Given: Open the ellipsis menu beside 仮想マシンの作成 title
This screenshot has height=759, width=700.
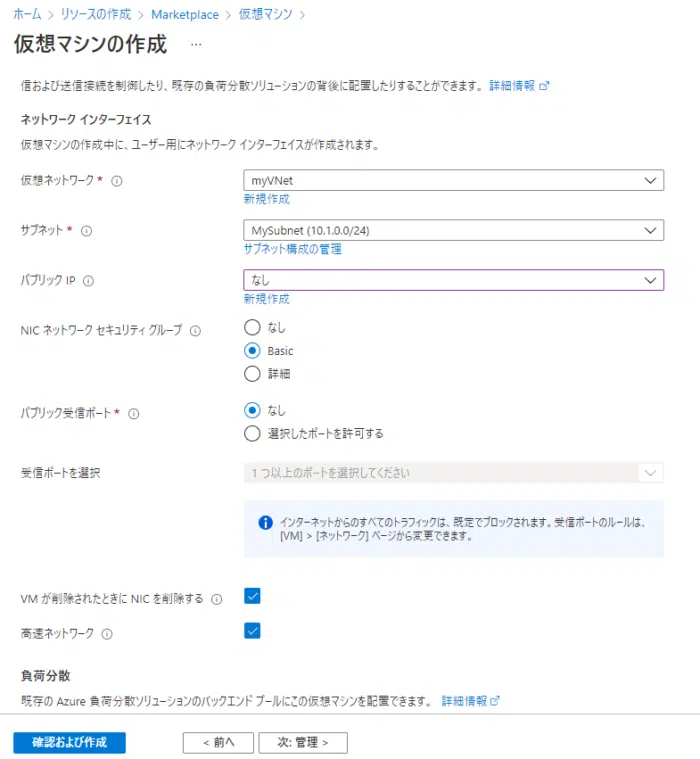Looking at the screenshot, I should (x=196, y=45).
